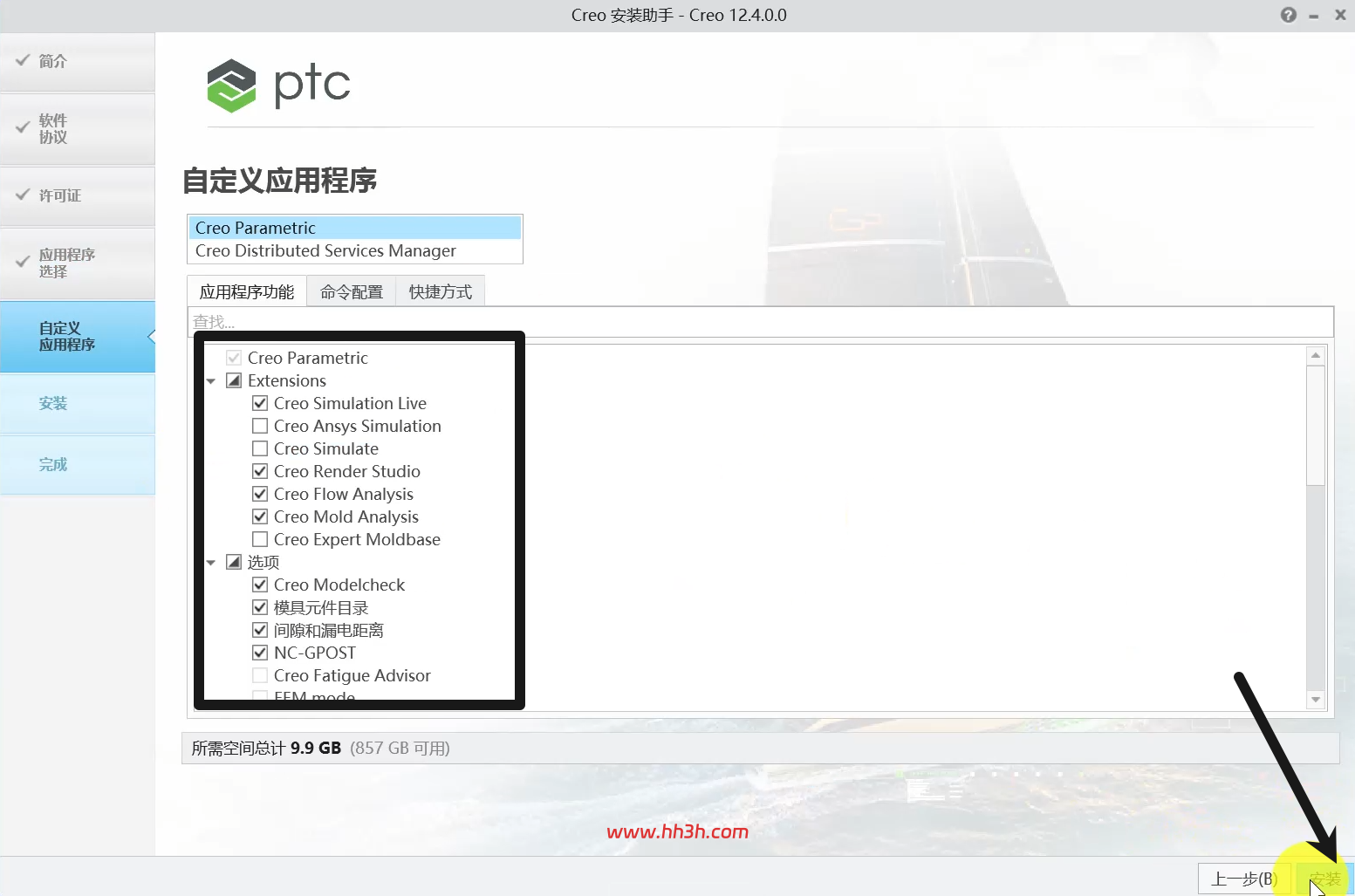Click the feature list scrollbar thumb
Viewport: 1355px width, 896px height.
[1316, 425]
